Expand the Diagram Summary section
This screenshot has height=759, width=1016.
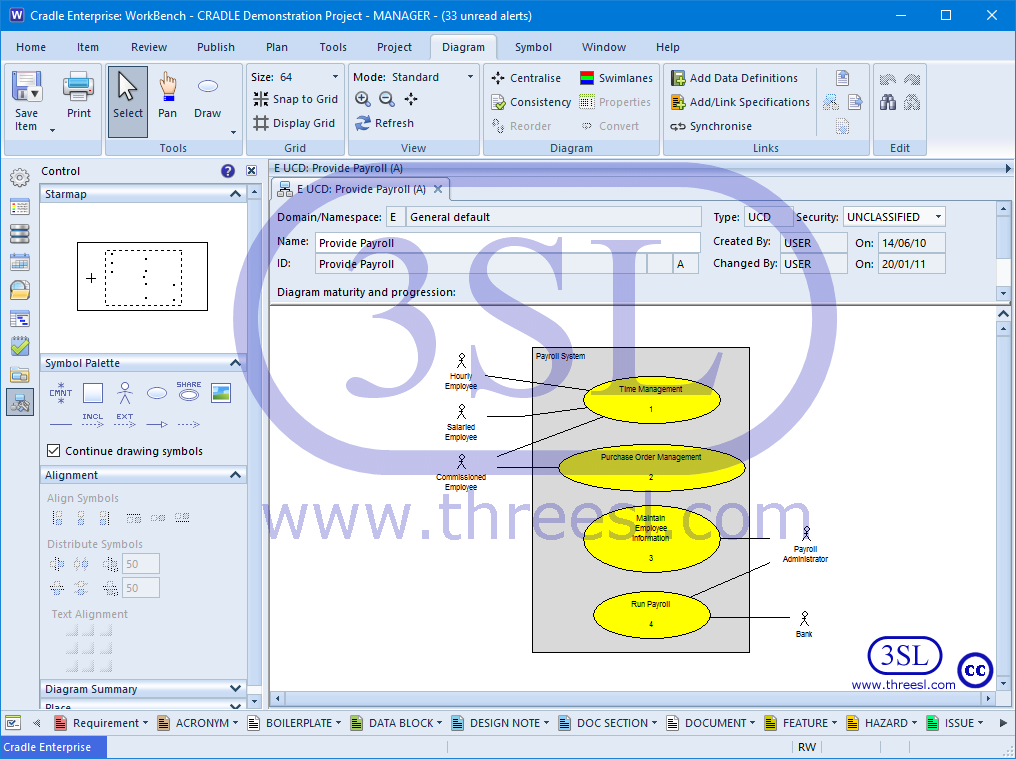[x=235, y=688]
